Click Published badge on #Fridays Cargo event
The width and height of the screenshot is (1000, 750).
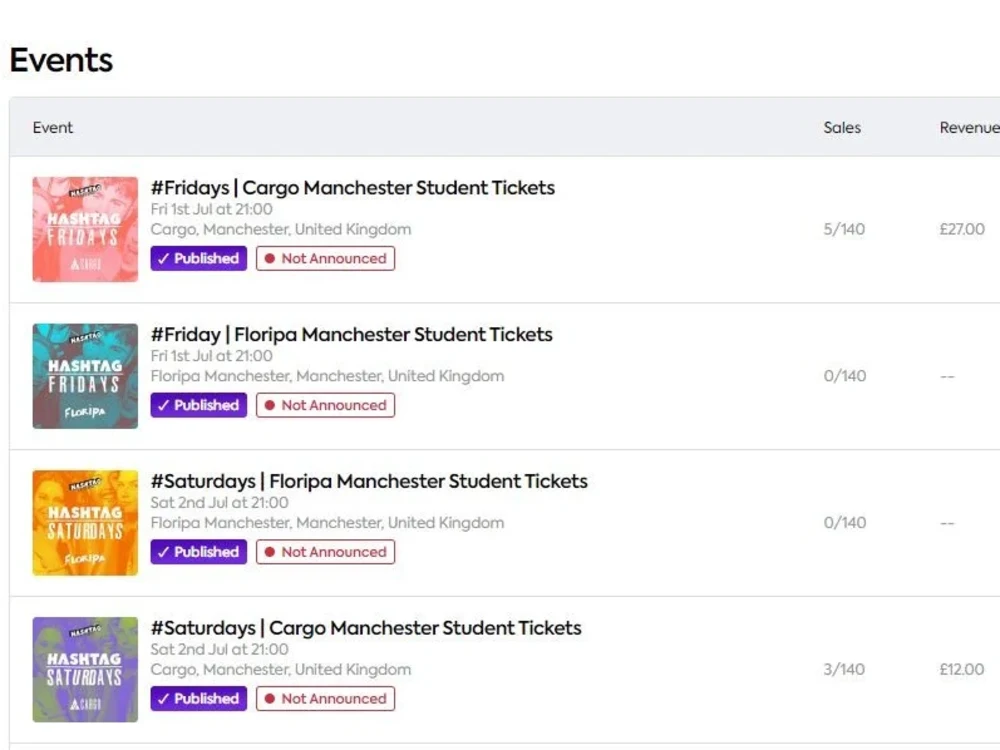pyautogui.click(x=198, y=258)
